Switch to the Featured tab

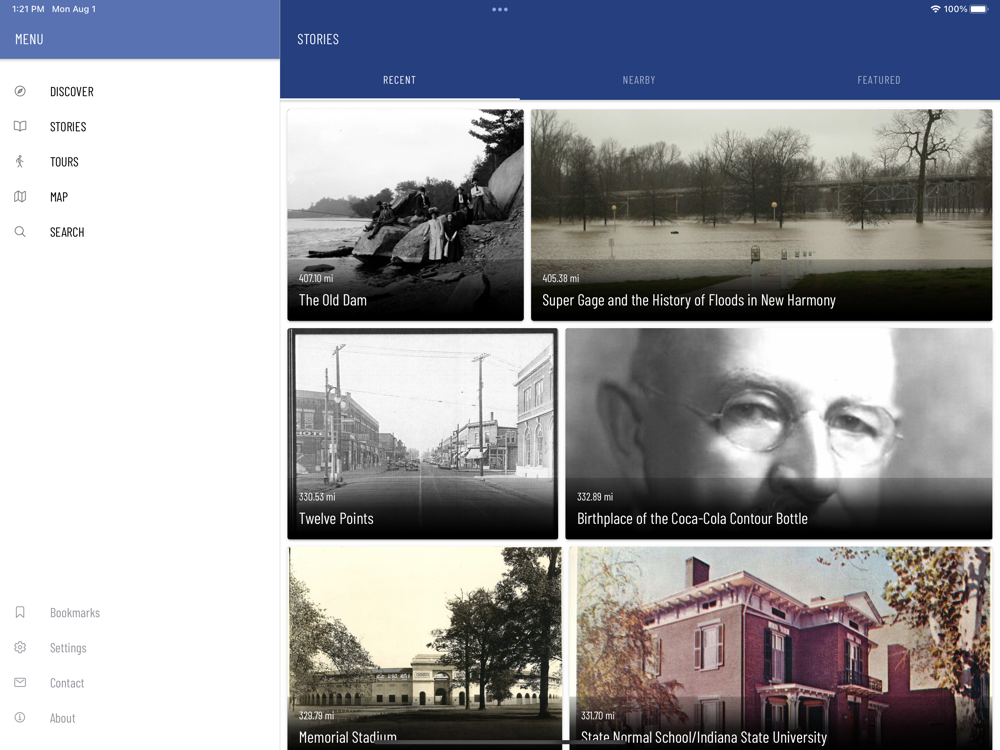point(879,80)
